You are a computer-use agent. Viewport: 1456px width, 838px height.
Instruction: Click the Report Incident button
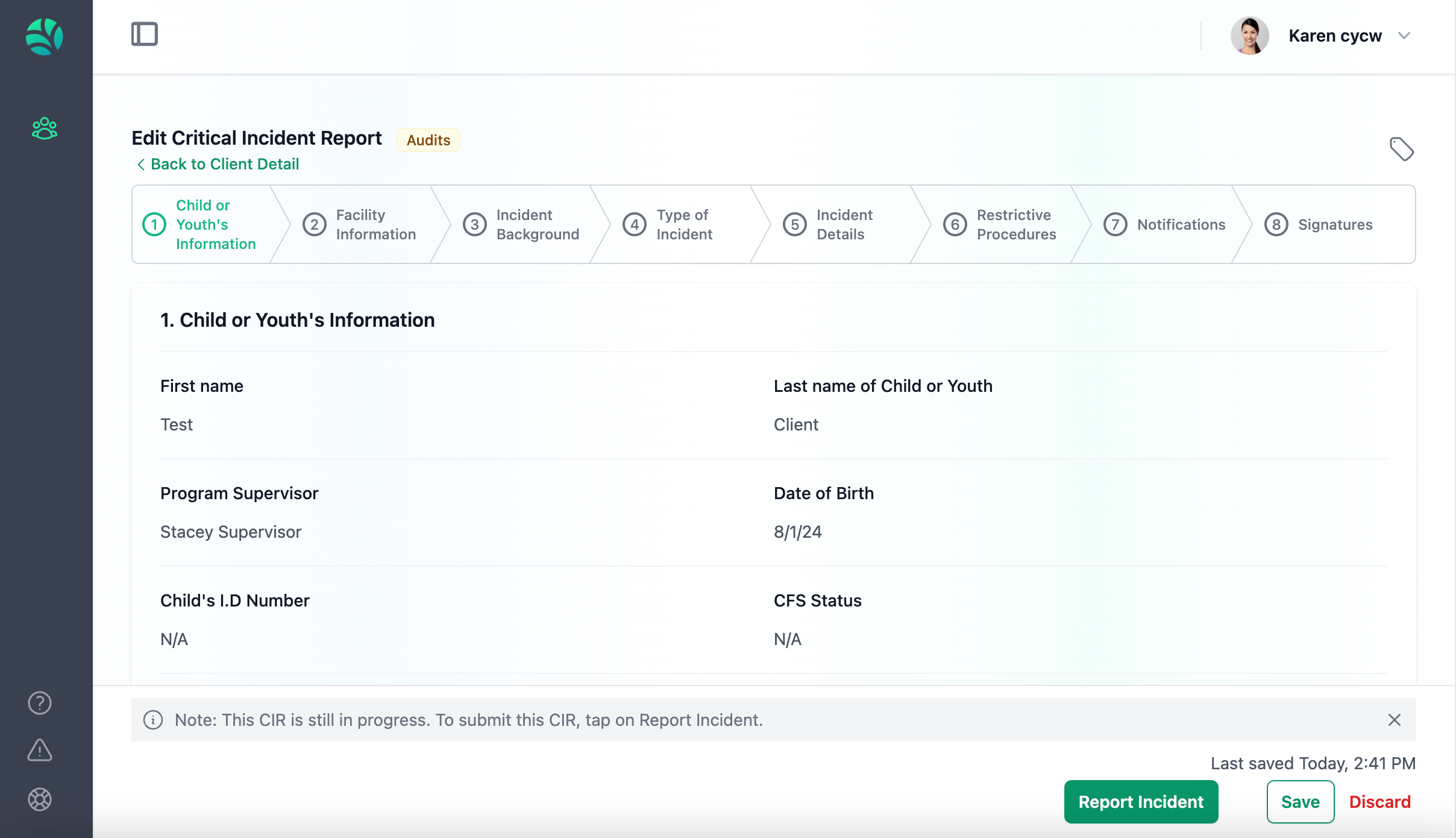[1141, 802]
